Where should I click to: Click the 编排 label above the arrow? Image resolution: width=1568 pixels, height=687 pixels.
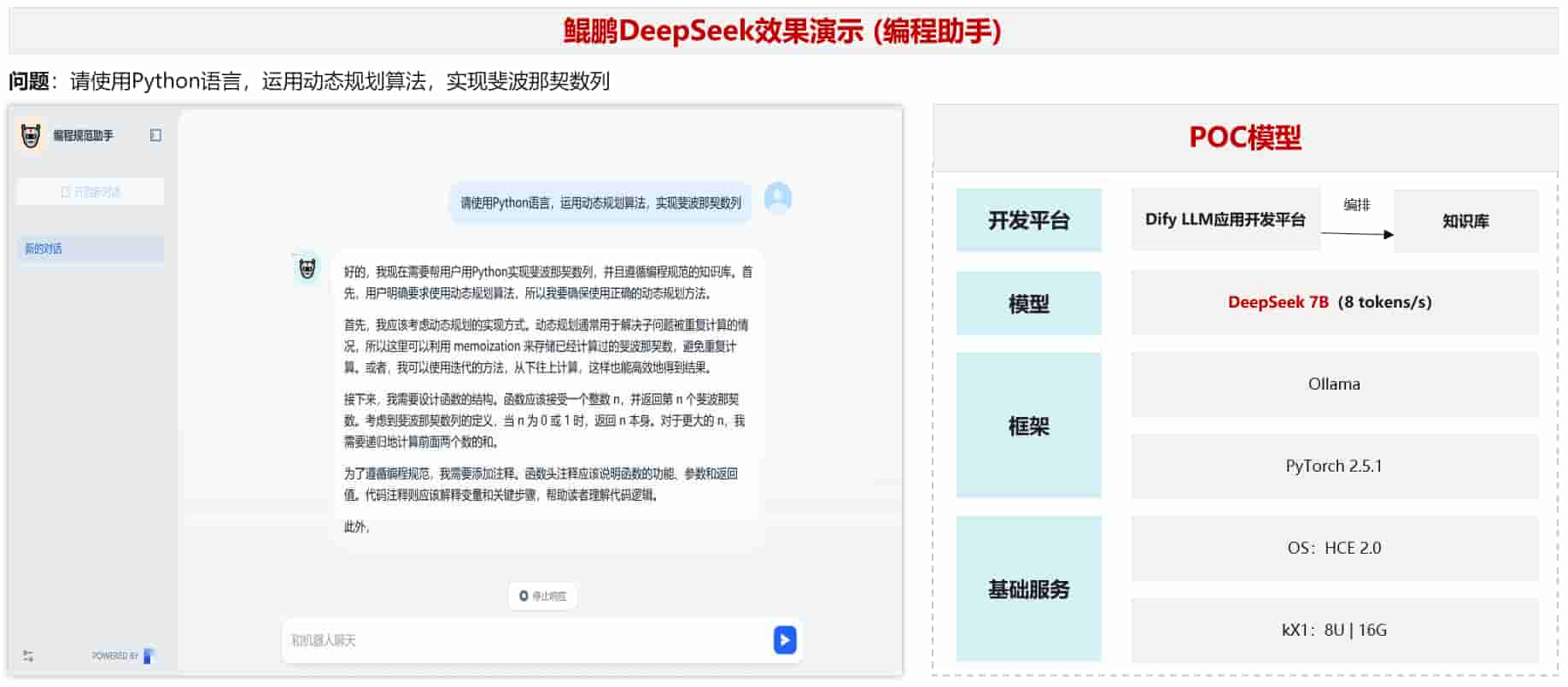[1356, 205]
